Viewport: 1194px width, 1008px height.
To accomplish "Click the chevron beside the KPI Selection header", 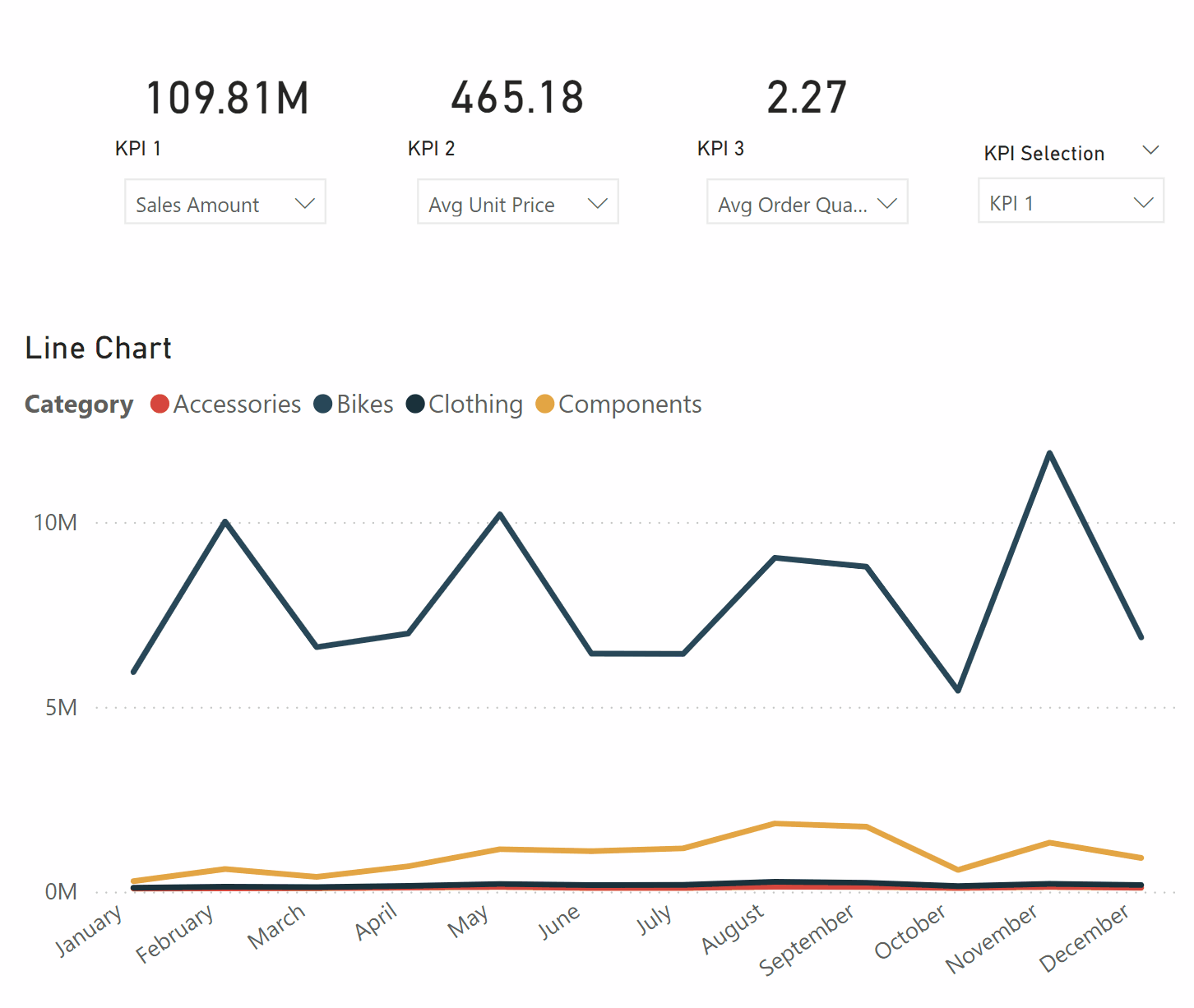I will [1150, 150].
